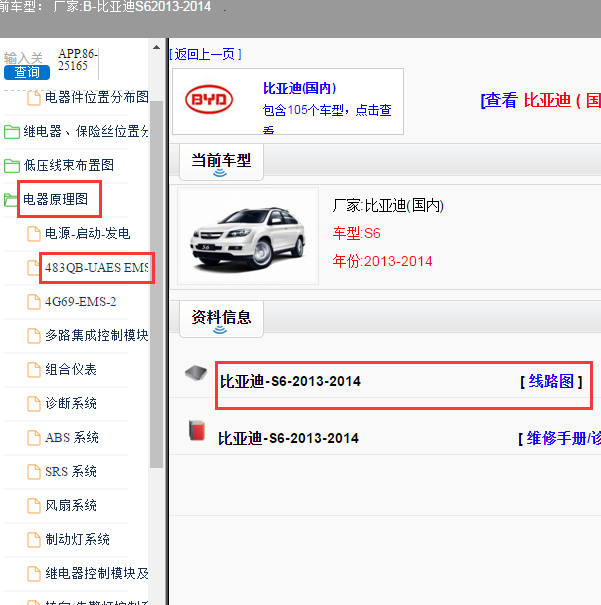Select 低压线束布置图 folder label

pos(69,165)
